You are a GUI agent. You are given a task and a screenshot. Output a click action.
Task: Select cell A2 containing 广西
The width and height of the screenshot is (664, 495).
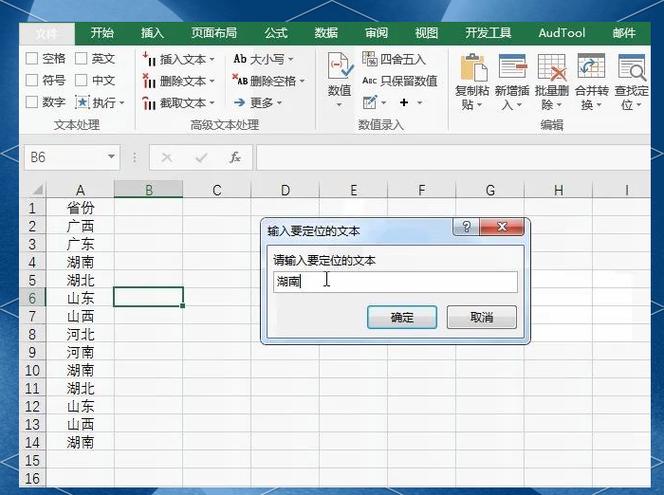click(x=80, y=226)
